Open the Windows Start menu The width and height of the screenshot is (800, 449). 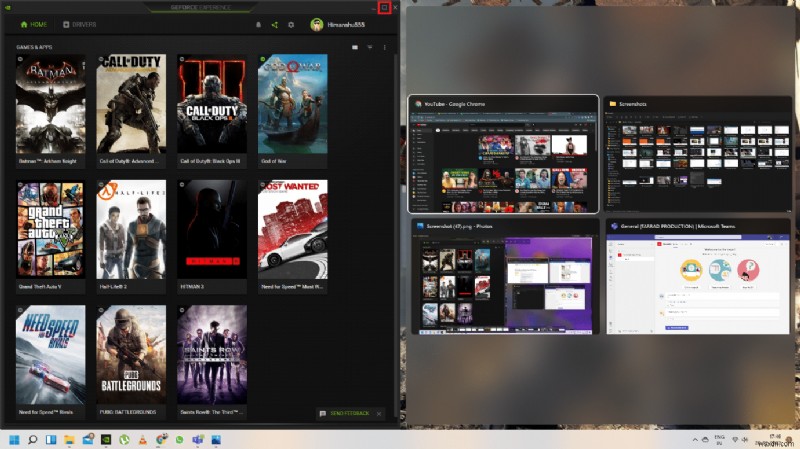(14, 439)
